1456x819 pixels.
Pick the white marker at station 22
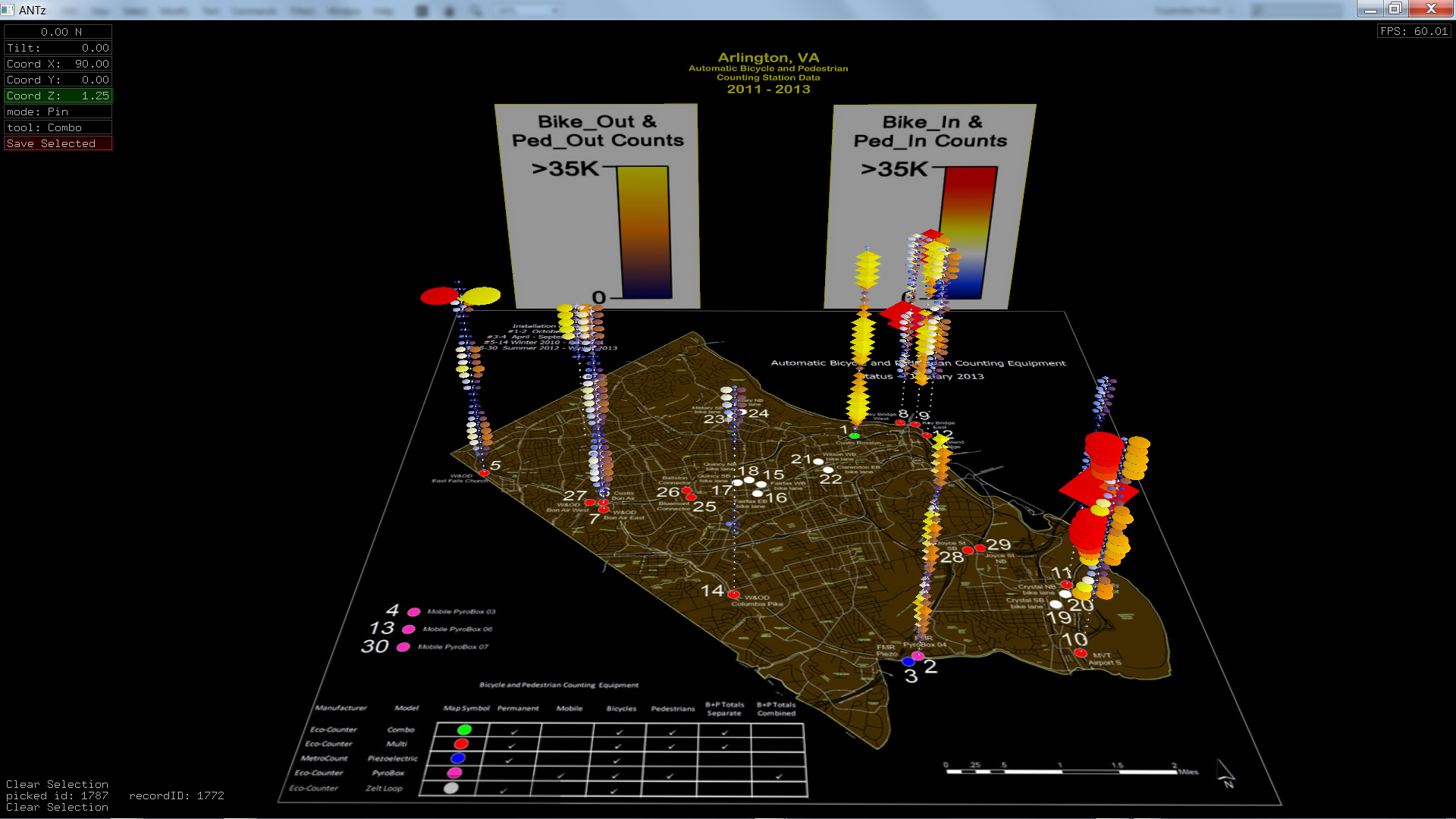(x=828, y=470)
